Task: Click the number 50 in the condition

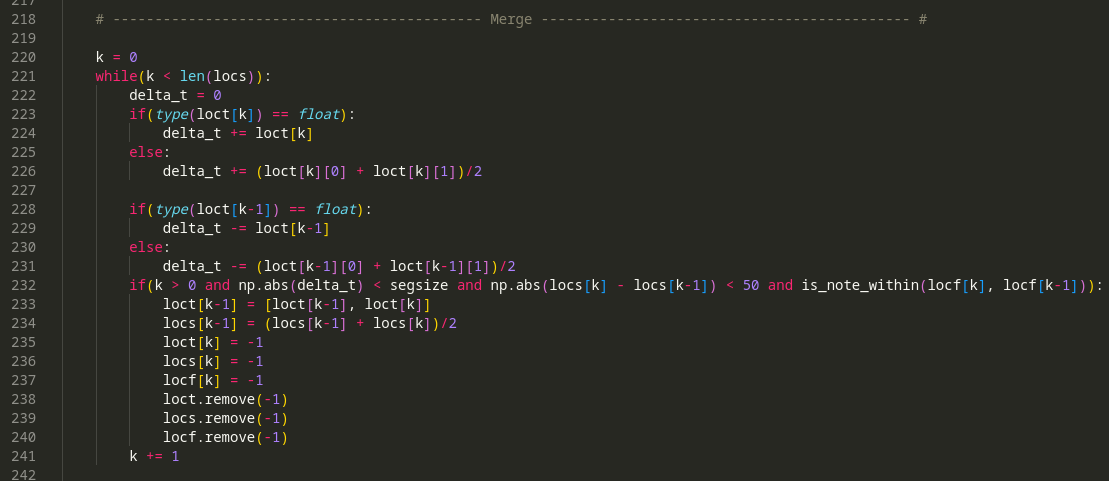Action: (x=751, y=285)
